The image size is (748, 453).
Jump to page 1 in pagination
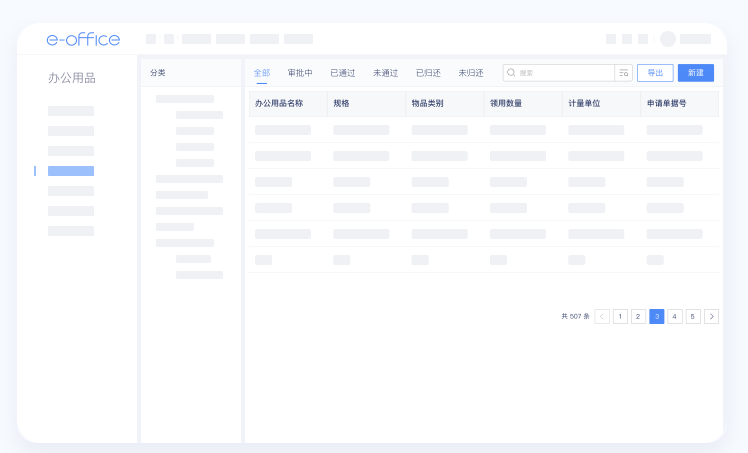(620, 316)
